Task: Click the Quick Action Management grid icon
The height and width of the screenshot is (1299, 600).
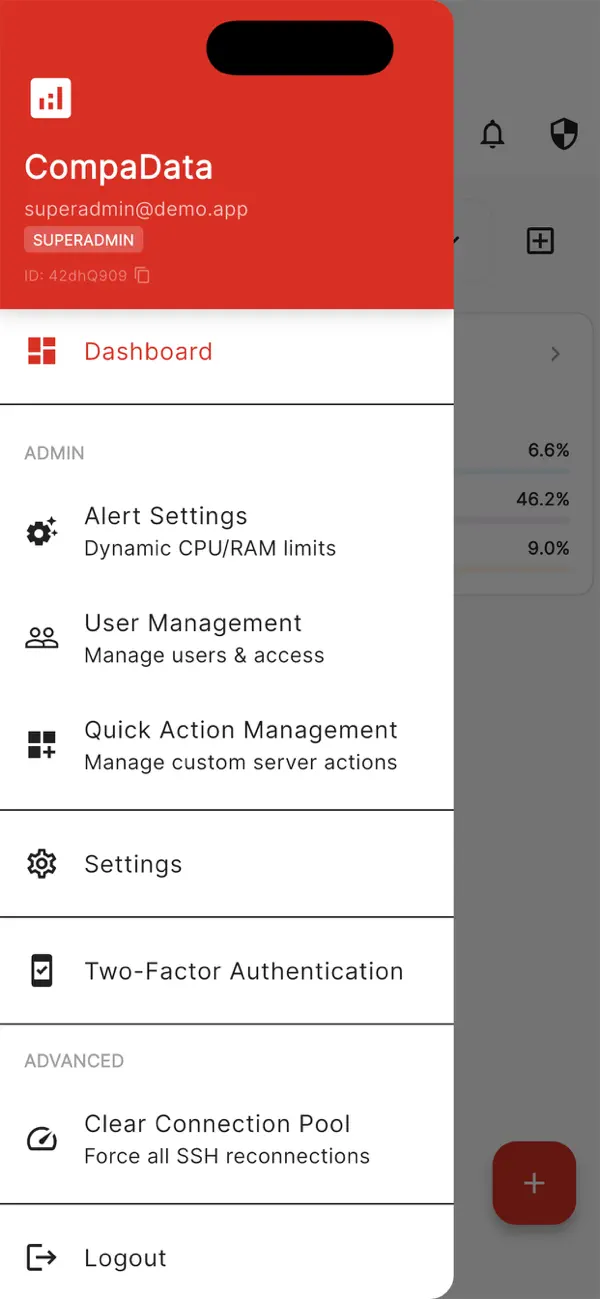Action: pyautogui.click(x=41, y=743)
